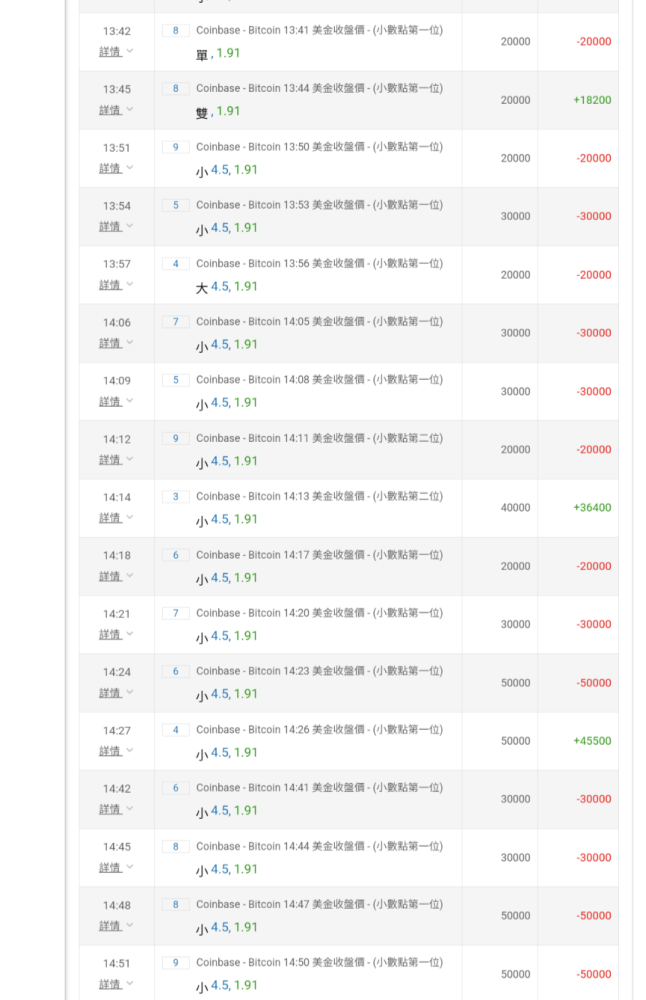646x1000 pixels.
Task: Click the +36400 payout in 14:14 row
Action: (x=592, y=508)
